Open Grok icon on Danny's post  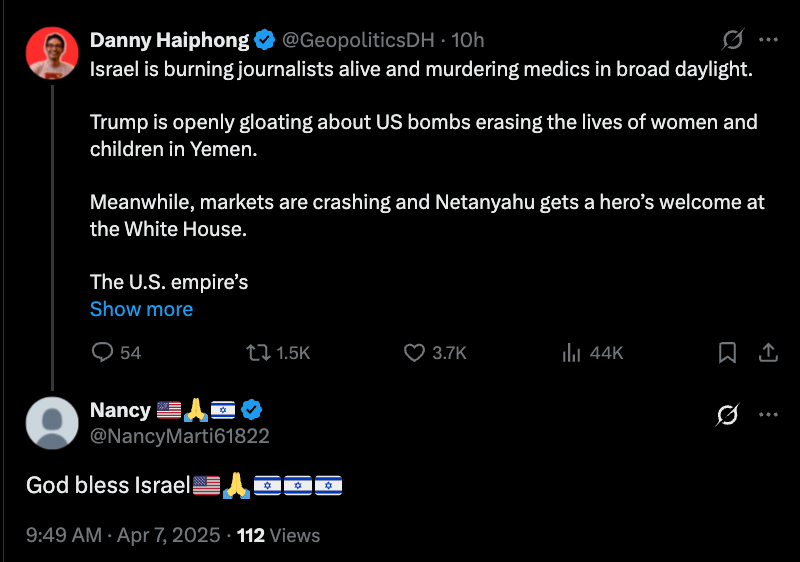tap(733, 40)
